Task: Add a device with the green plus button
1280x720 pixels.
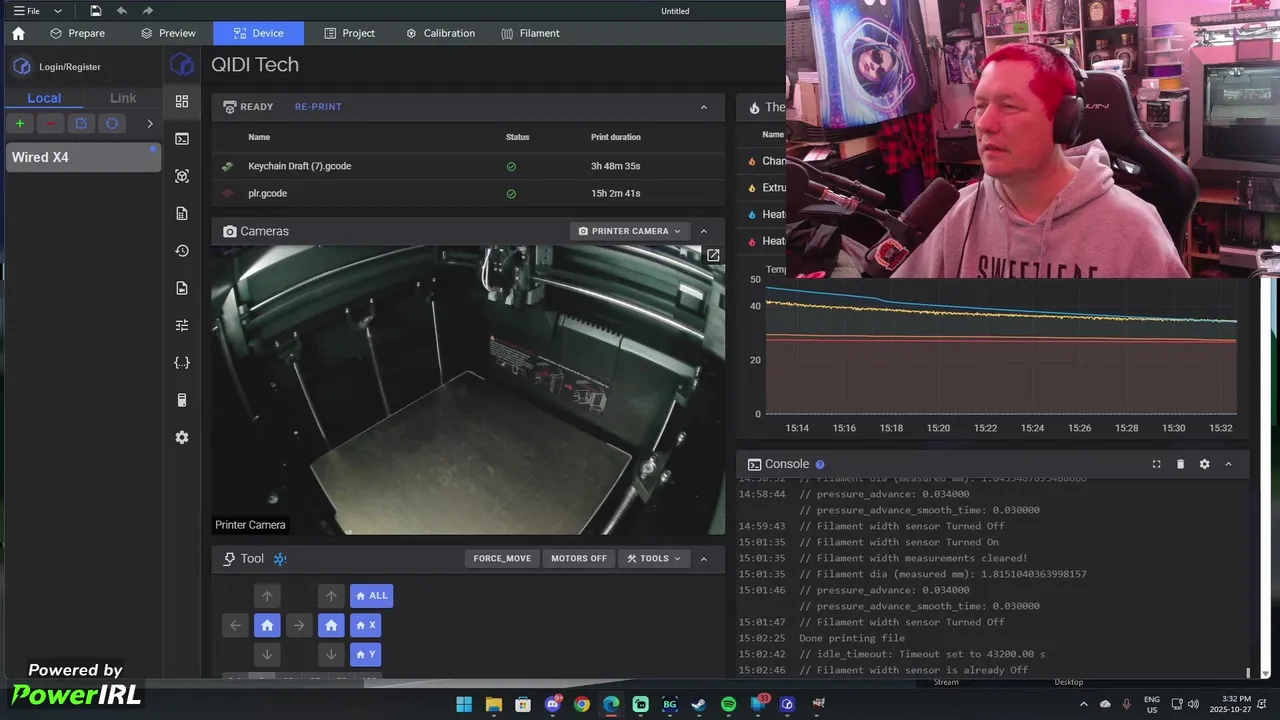Action: [x=19, y=123]
